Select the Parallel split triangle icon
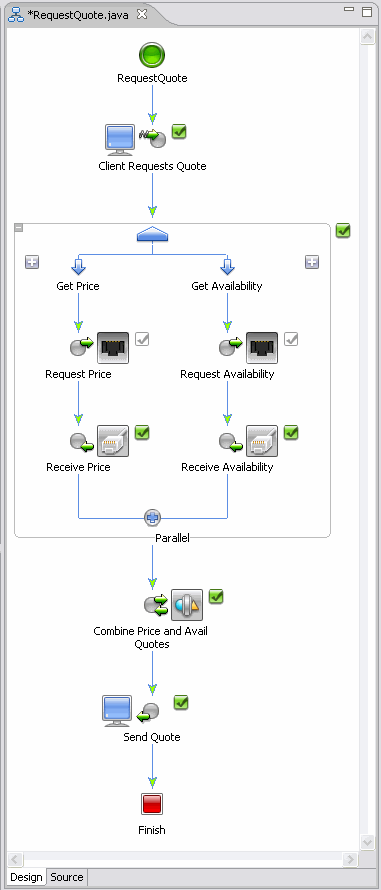The width and height of the screenshot is (381, 890). tap(152, 234)
